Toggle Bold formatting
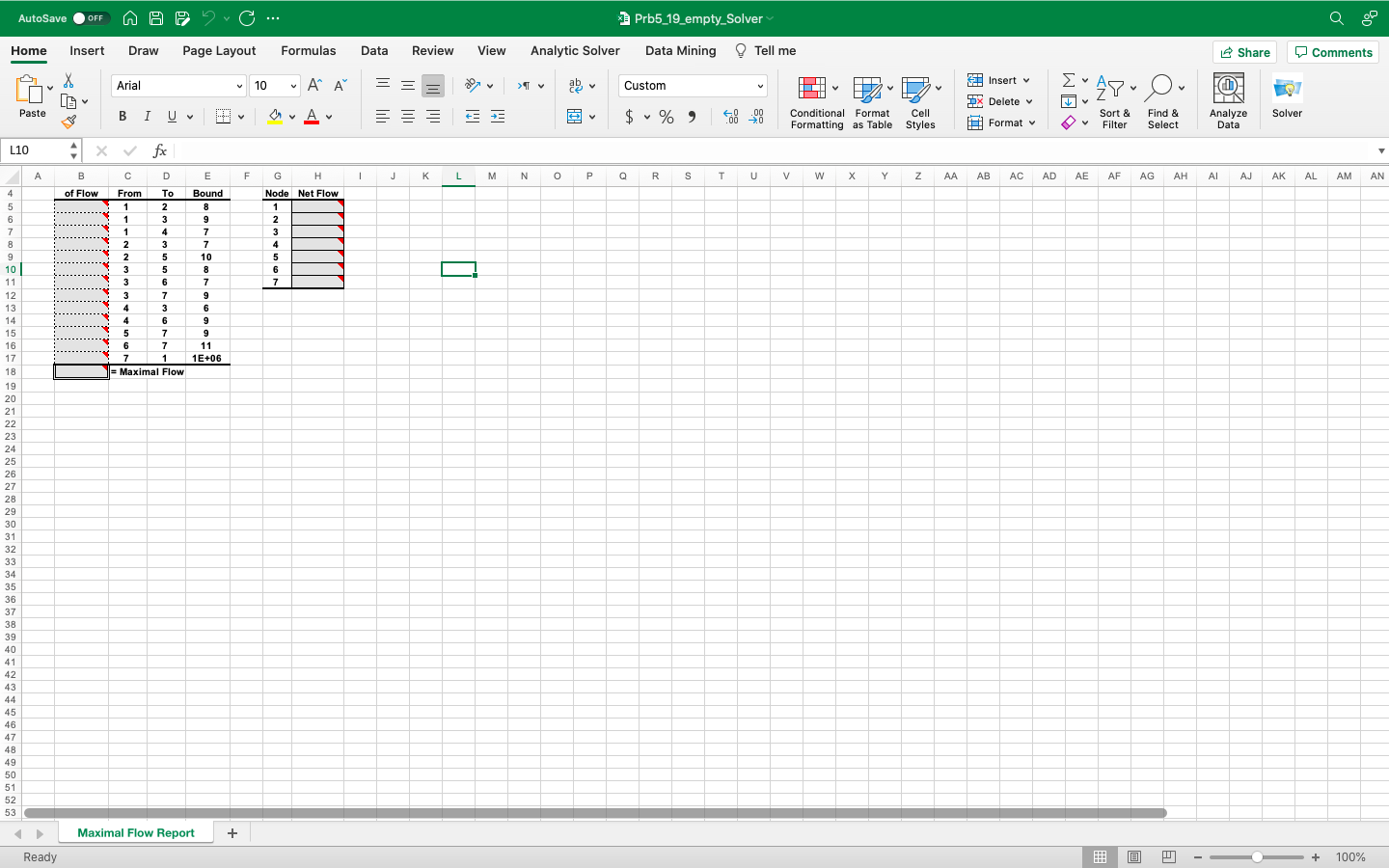 click(123, 117)
